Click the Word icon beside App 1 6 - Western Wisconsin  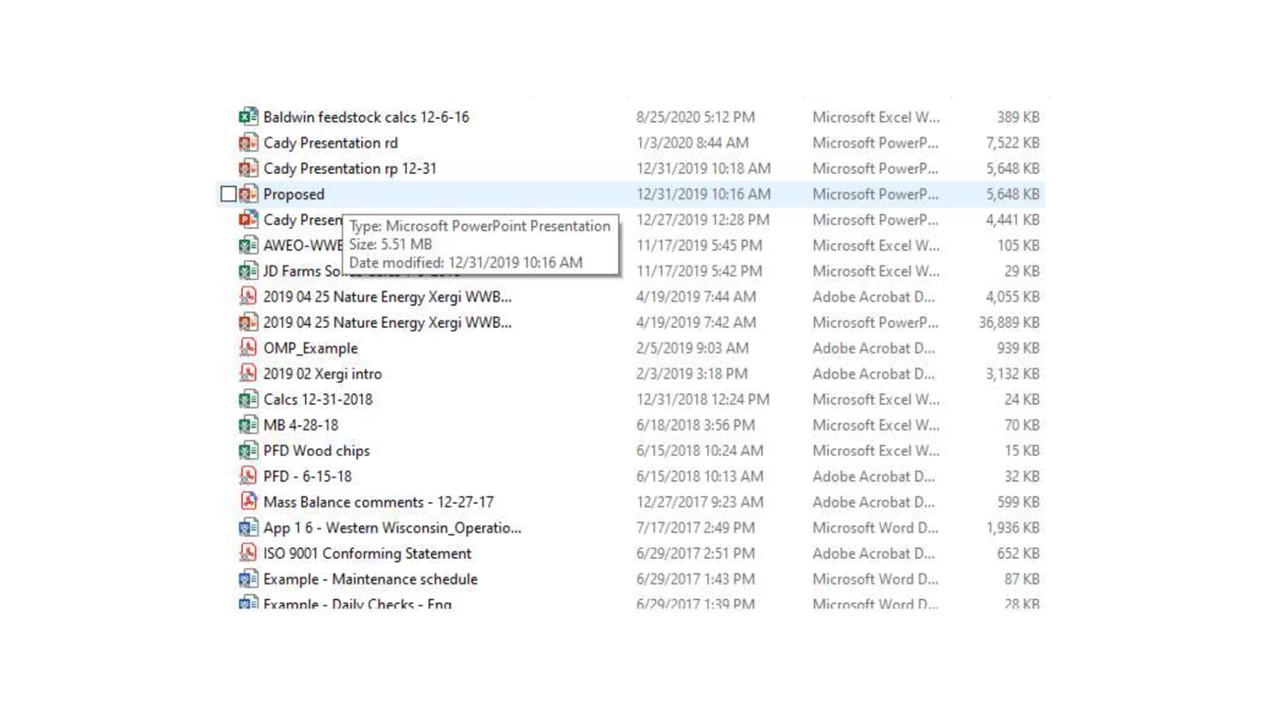pos(248,527)
